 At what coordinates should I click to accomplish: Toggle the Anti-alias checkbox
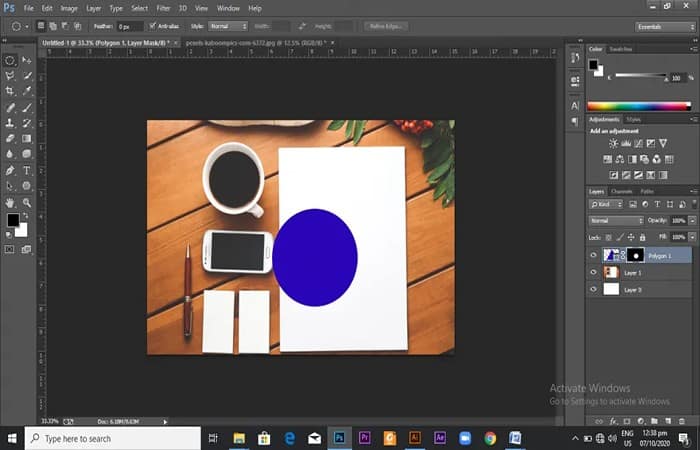[x=153, y=26]
